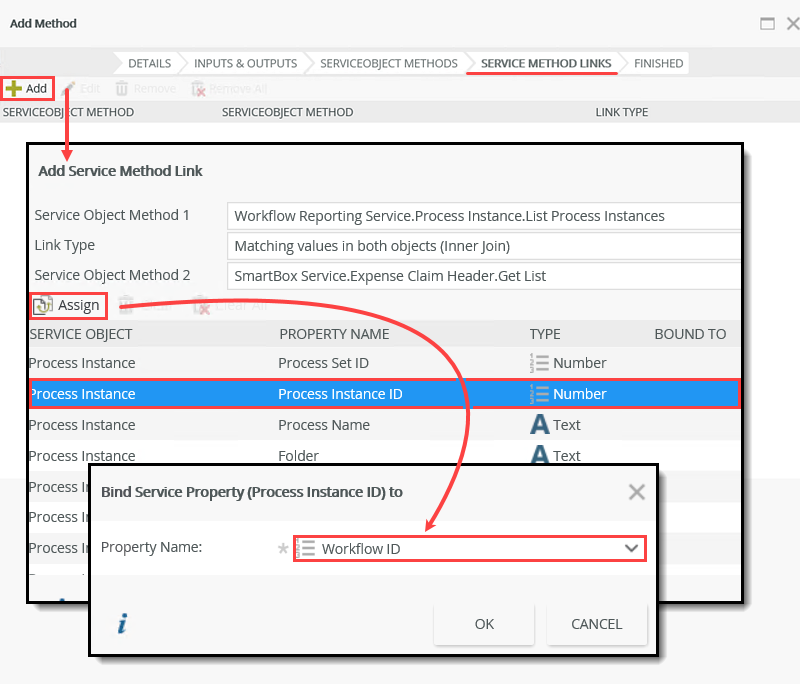This screenshot has height=684, width=800.
Task: Open the SERVICEOBJECT METHODS step
Action: pyautogui.click(x=388, y=62)
